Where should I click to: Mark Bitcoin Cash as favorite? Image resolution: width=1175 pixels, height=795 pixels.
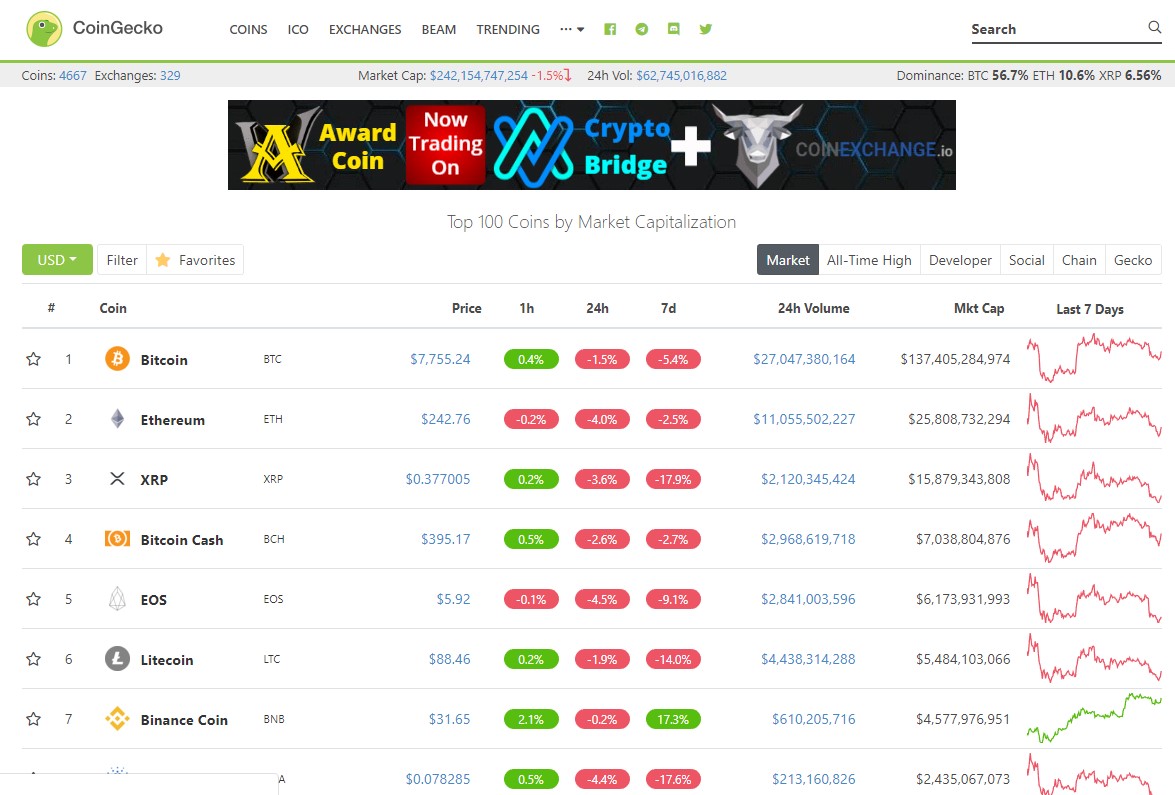pyautogui.click(x=33, y=539)
